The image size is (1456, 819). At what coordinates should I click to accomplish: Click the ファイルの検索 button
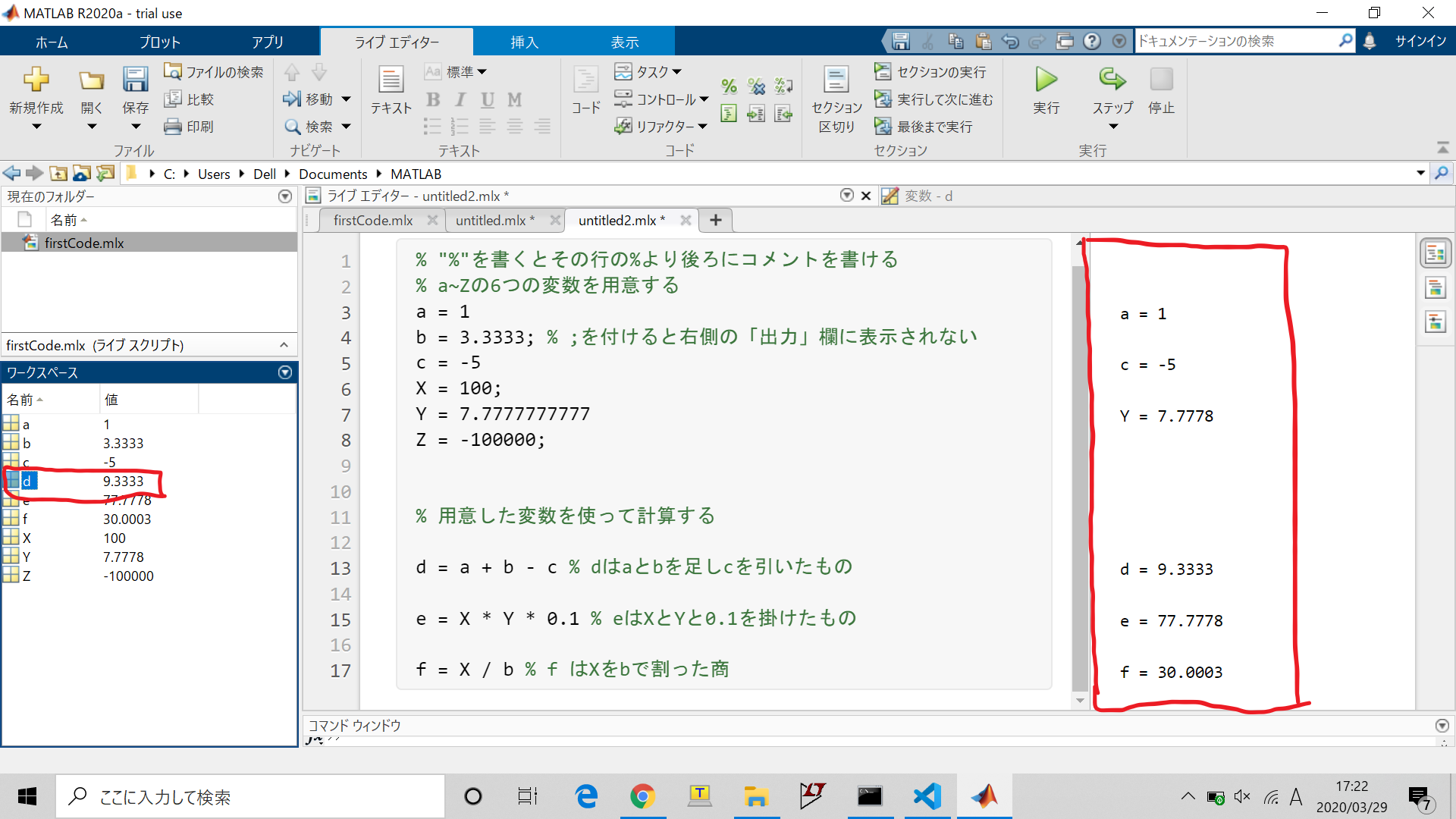pyautogui.click(x=214, y=72)
